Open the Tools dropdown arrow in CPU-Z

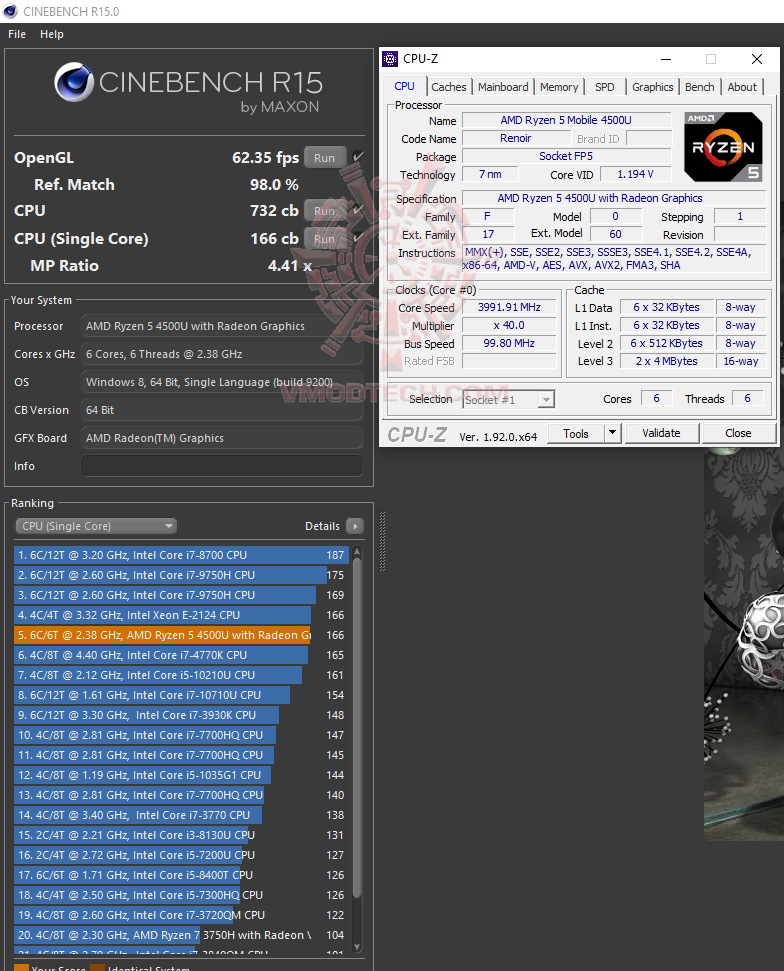[x=612, y=433]
